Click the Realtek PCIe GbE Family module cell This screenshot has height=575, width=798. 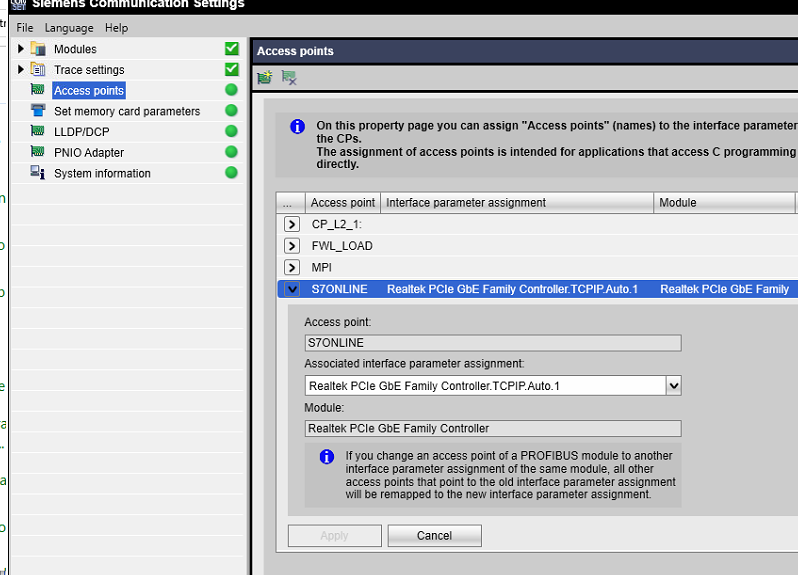tap(724, 289)
